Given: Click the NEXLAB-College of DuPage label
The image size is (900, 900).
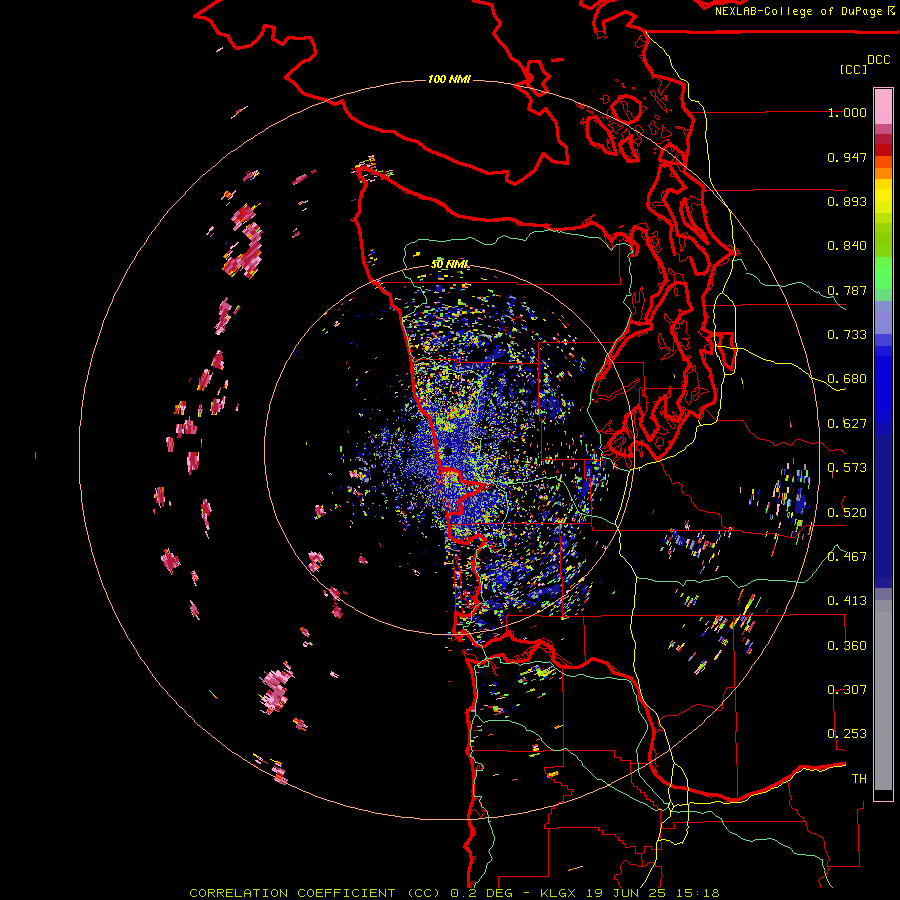Looking at the screenshot, I should 800,11.
